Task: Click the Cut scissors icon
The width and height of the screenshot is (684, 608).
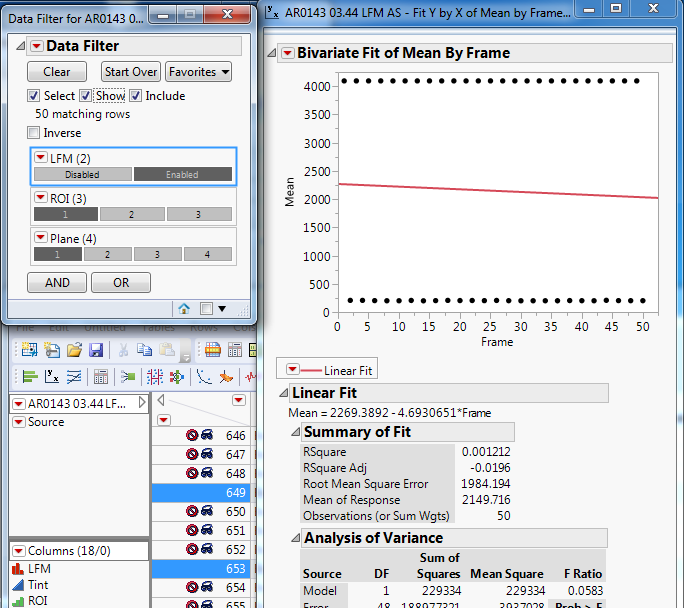Action: (x=123, y=350)
